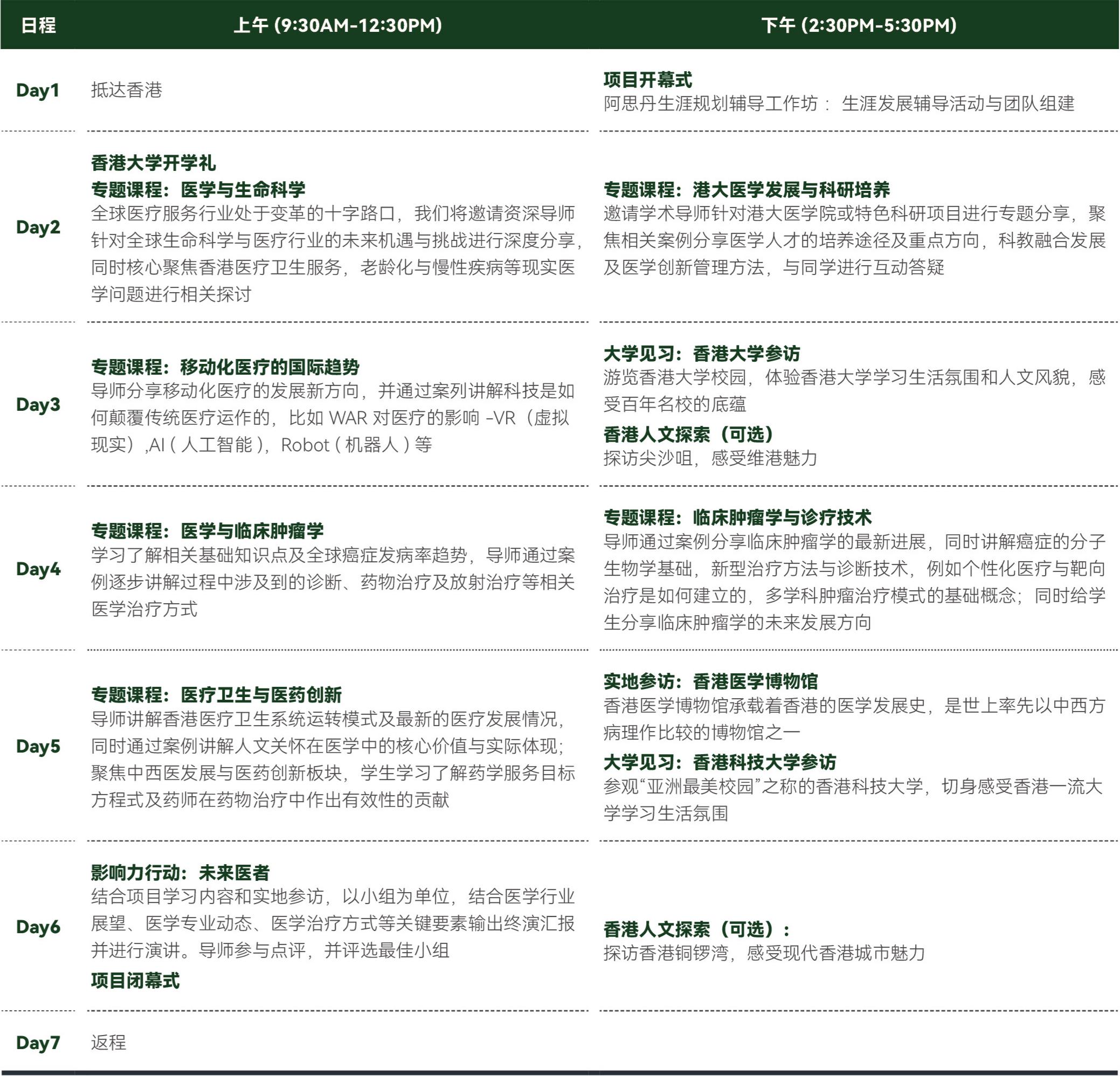Click 专题课程：移动化医疗的国际趋势 heading
Screen dimensions: 1120x1076
pyautogui.click(x=225, y=366)
